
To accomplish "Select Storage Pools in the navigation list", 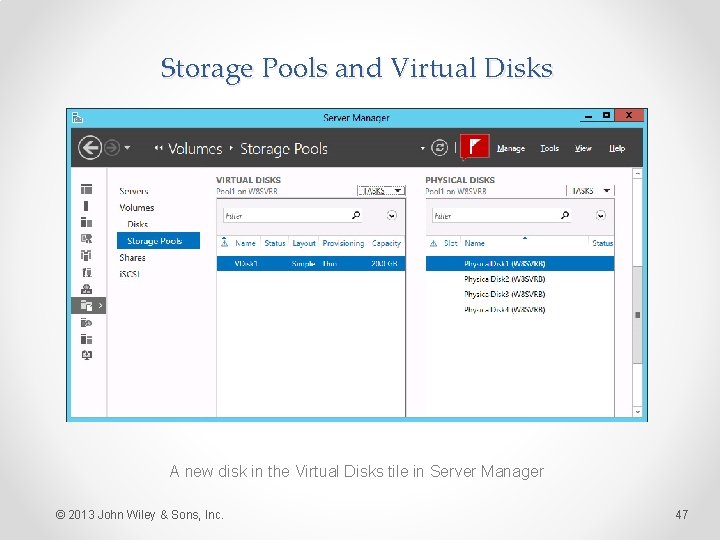I will coord(158,241).
